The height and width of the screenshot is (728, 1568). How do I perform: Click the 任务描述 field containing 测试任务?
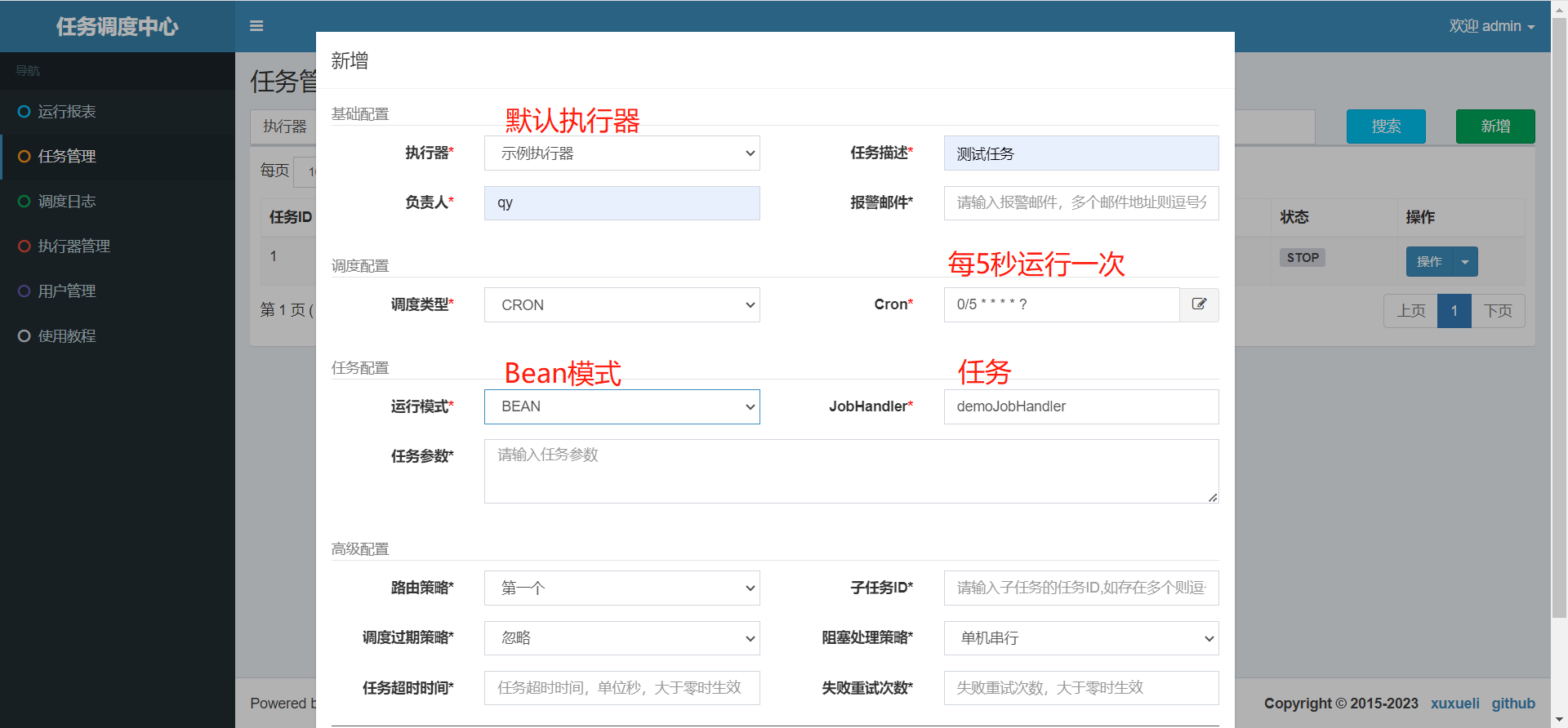click(1081, 153)
